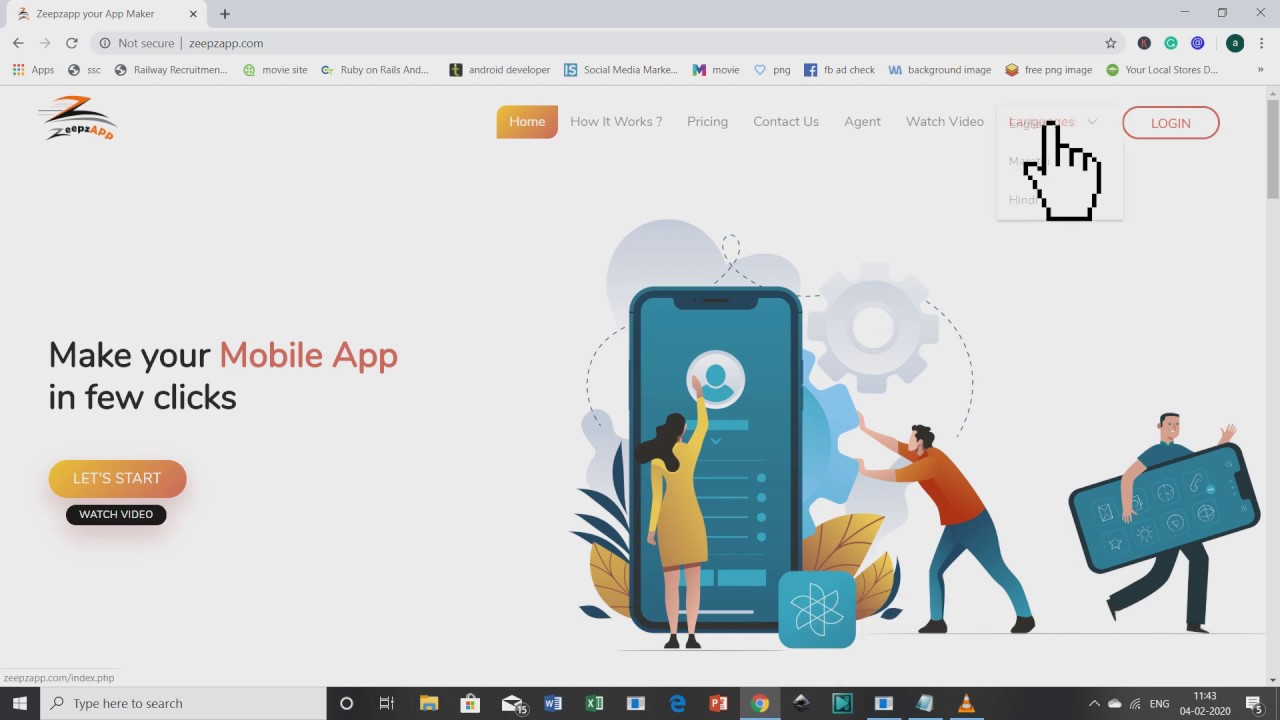
Task: Open the red K extension icon
Action: click(1144, 43)
